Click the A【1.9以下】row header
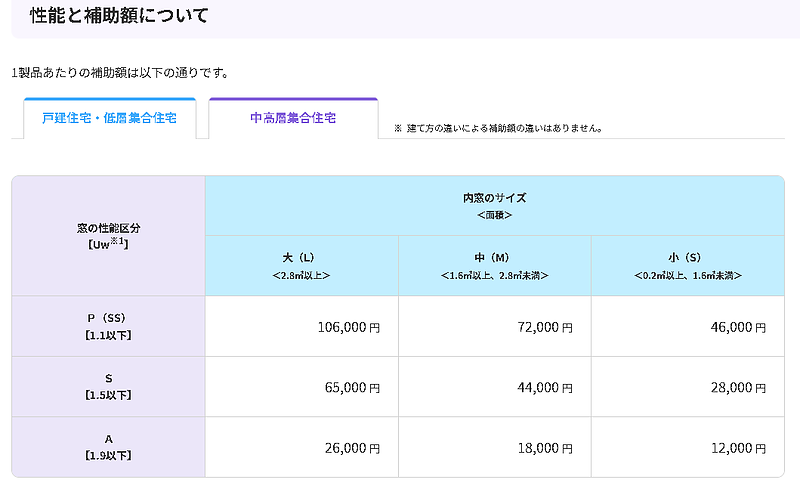This screenshot has width=800, height=492. pos(108,446)
